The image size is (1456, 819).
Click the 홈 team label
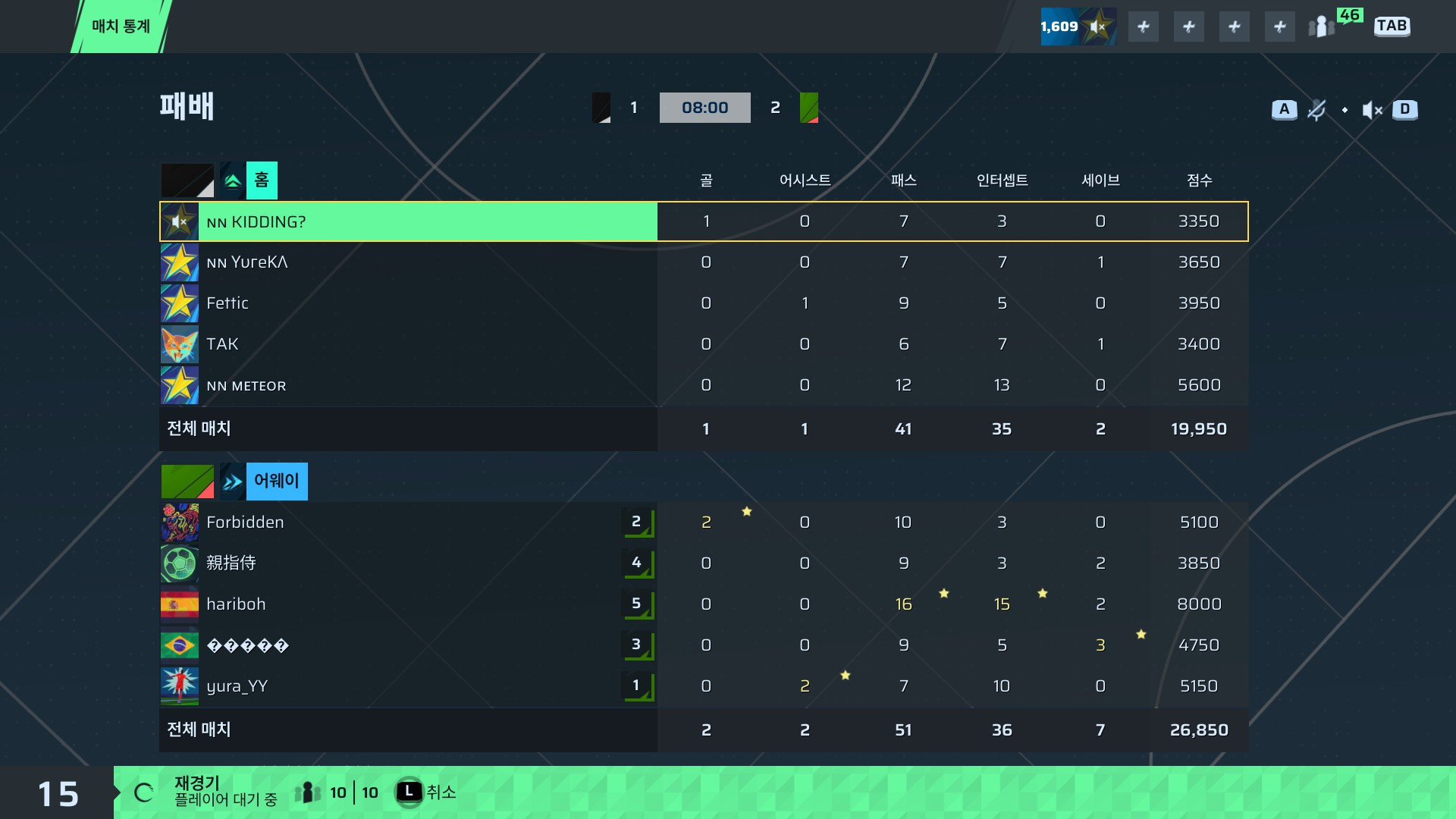click(x=262, y=180)
